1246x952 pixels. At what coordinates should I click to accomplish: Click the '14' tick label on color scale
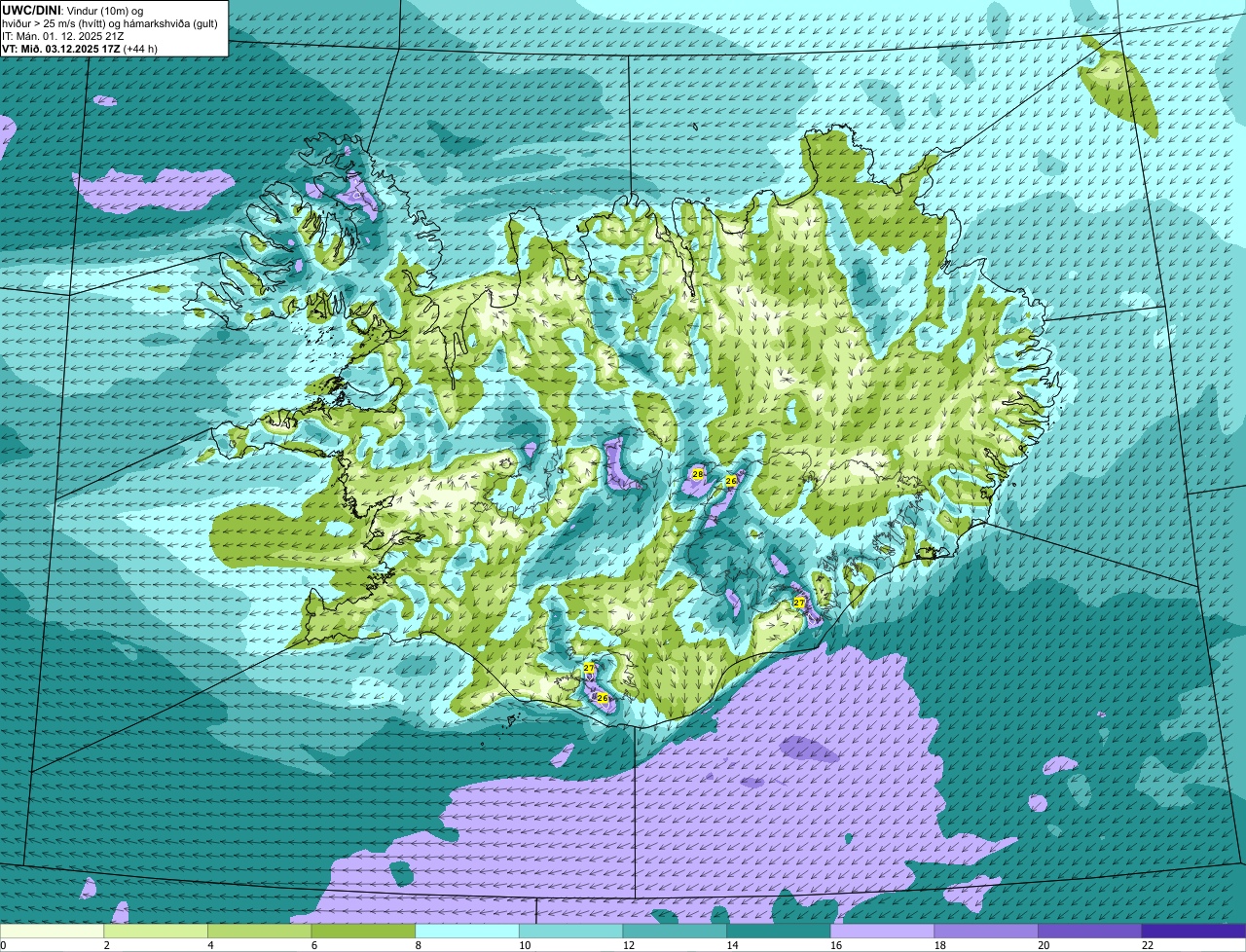(x=732, y=944)
